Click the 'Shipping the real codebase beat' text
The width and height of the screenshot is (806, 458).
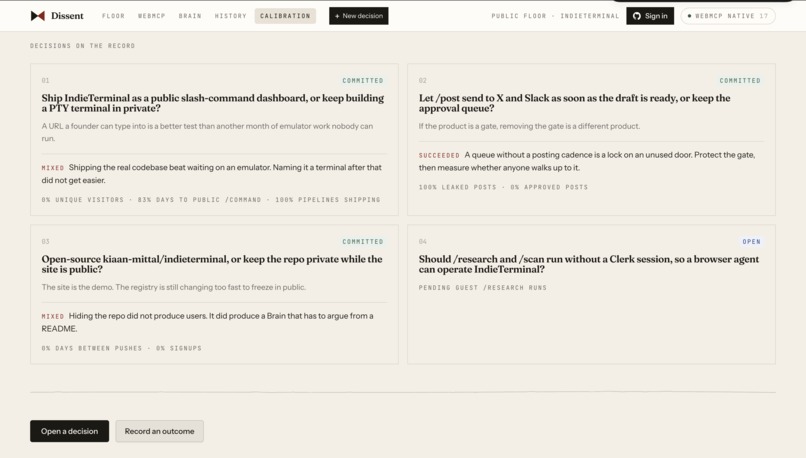[212, 174]
